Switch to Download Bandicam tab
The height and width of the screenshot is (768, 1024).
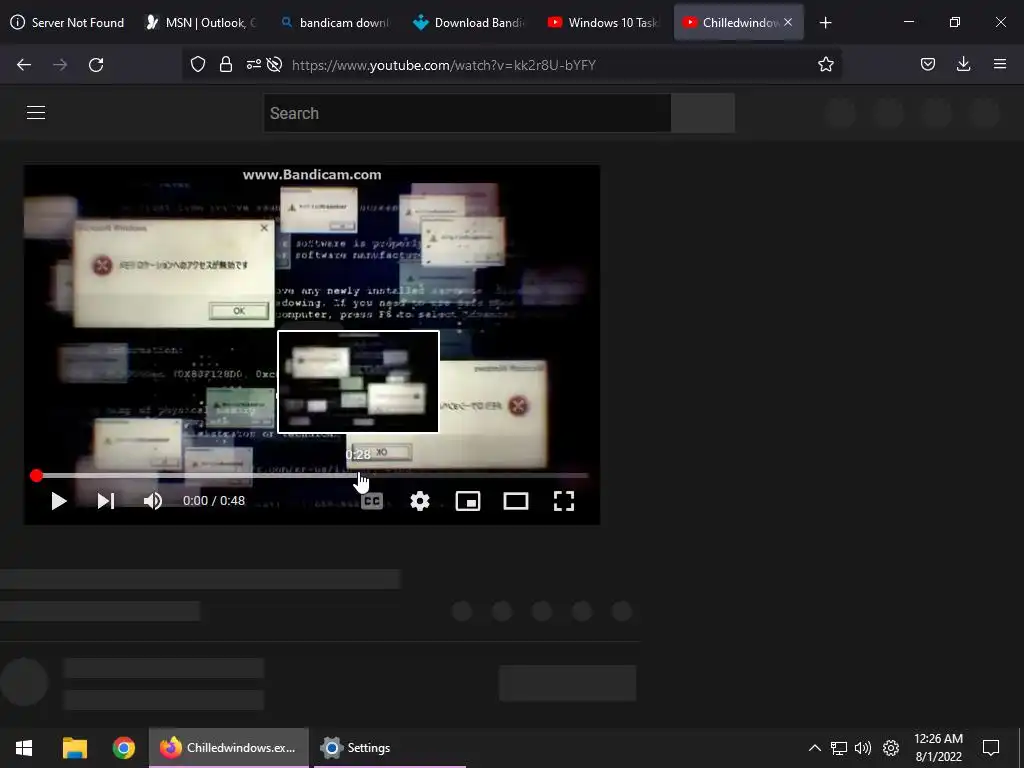coord(470,22)
